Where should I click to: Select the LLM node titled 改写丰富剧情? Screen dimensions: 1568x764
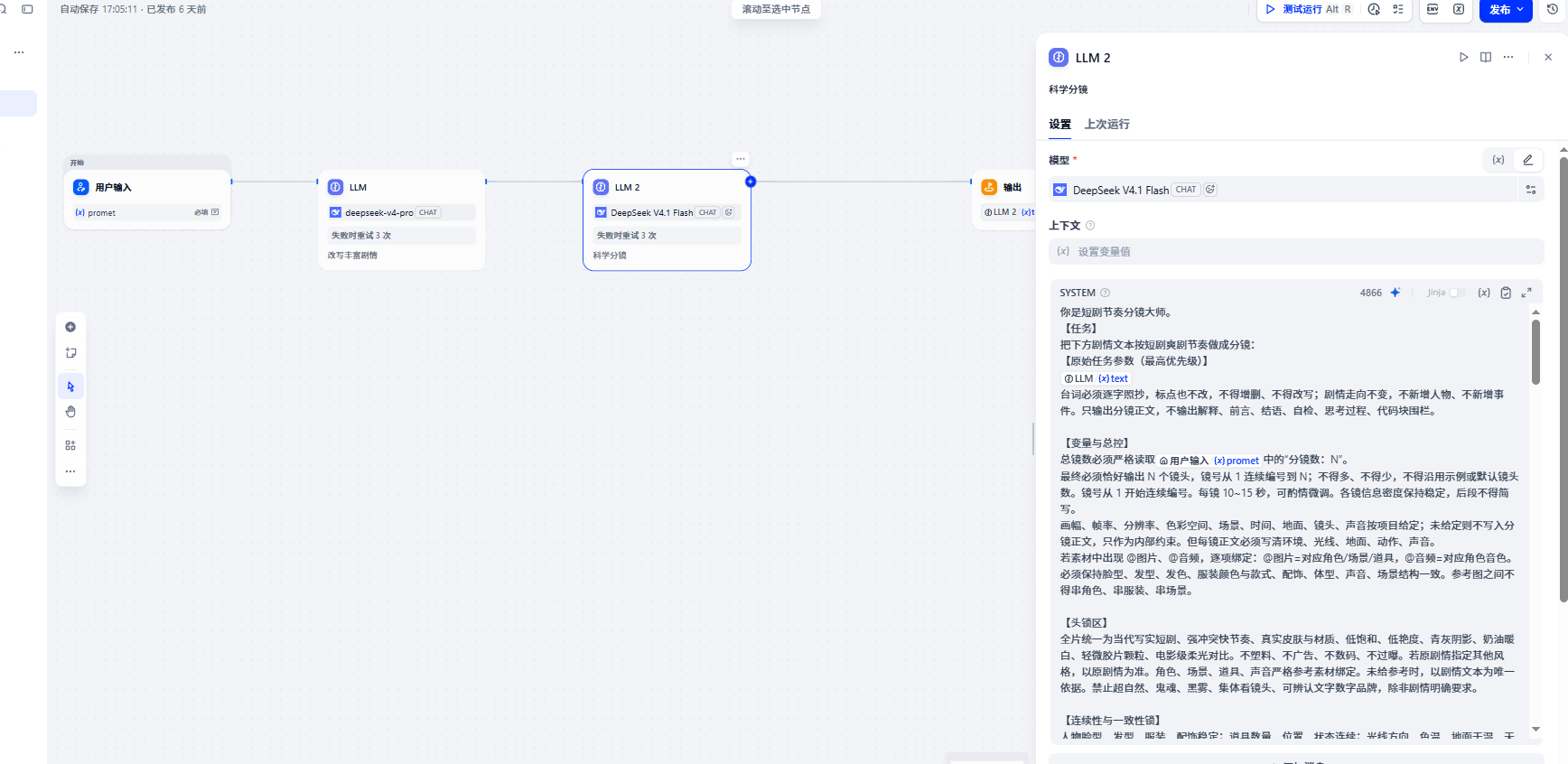pyautogui.click(x=402, y=219)
